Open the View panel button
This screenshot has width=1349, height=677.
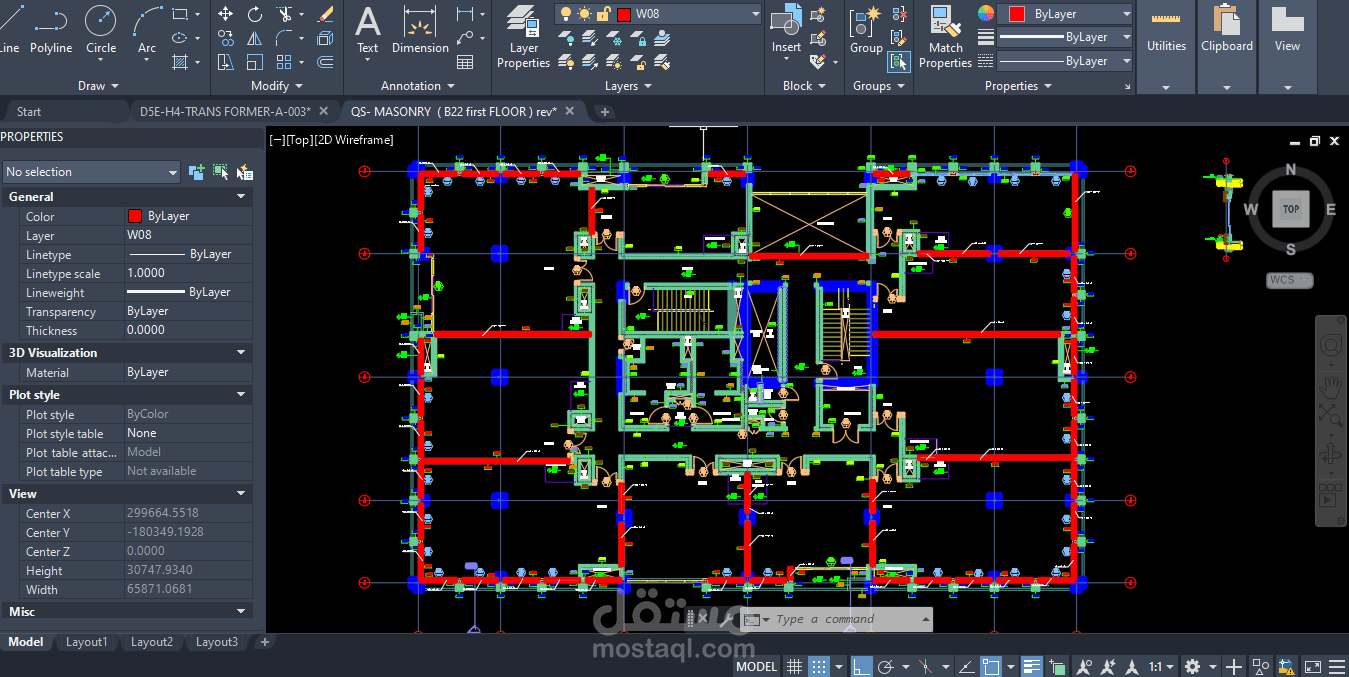pos(1287,47)
